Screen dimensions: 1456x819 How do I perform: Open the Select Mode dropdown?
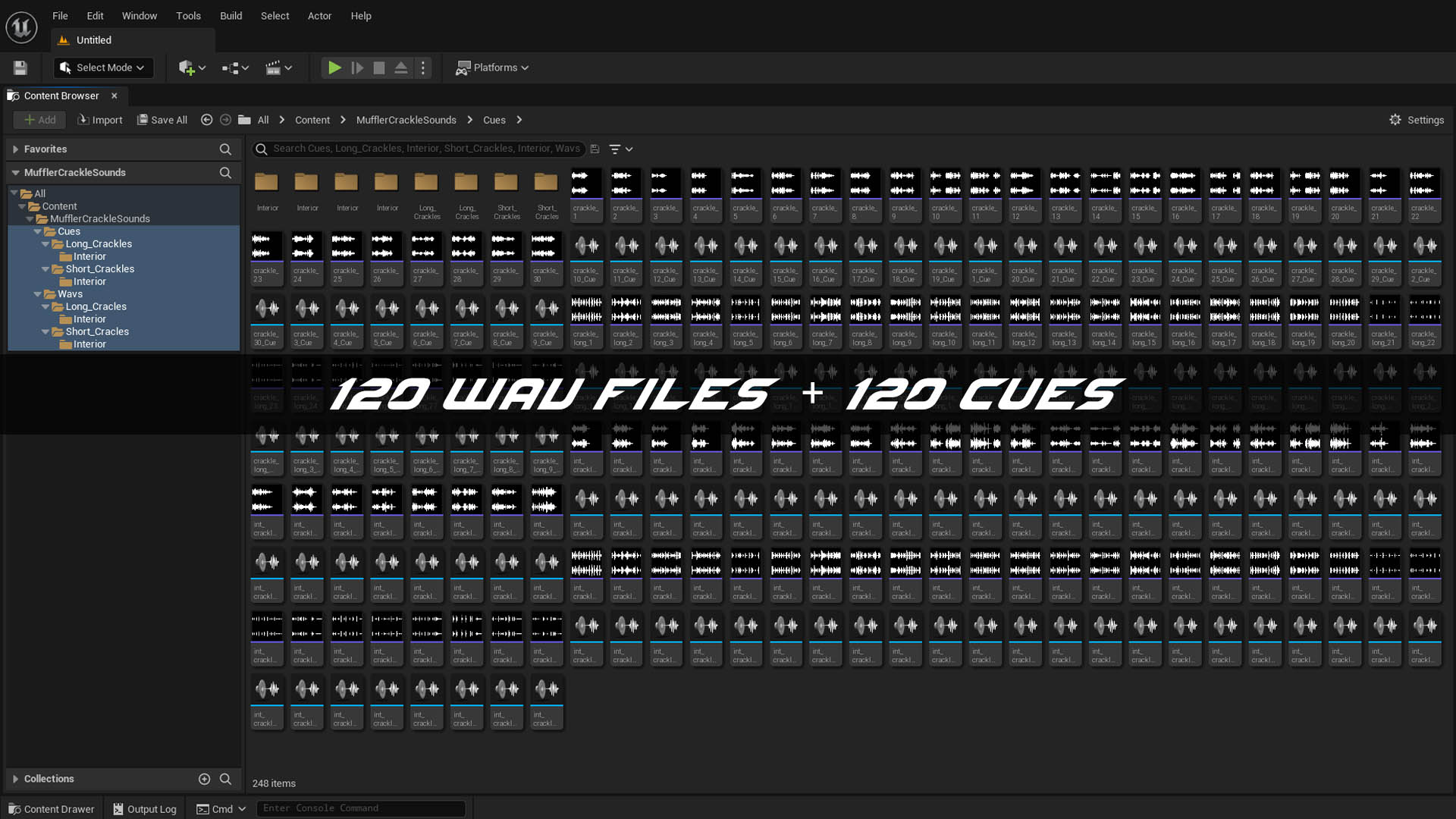[x=103, y=67]
